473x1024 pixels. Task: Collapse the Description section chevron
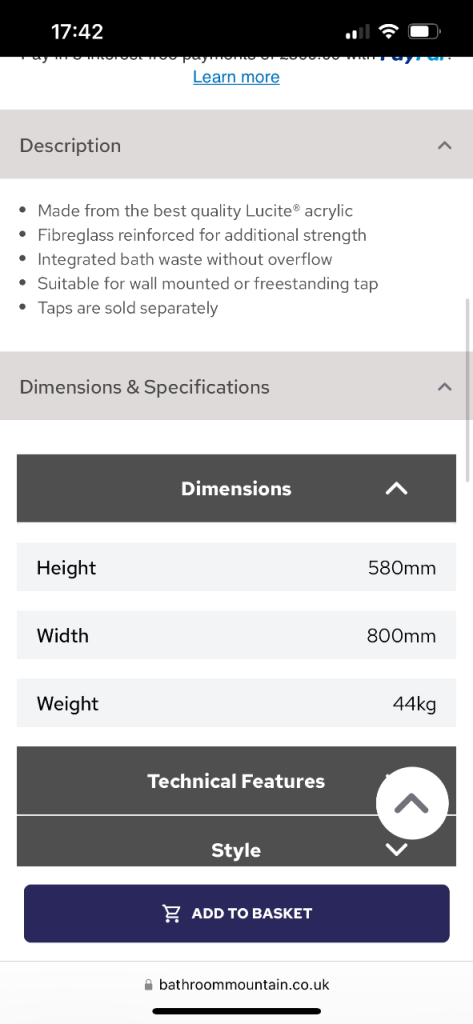pos(444,145)
